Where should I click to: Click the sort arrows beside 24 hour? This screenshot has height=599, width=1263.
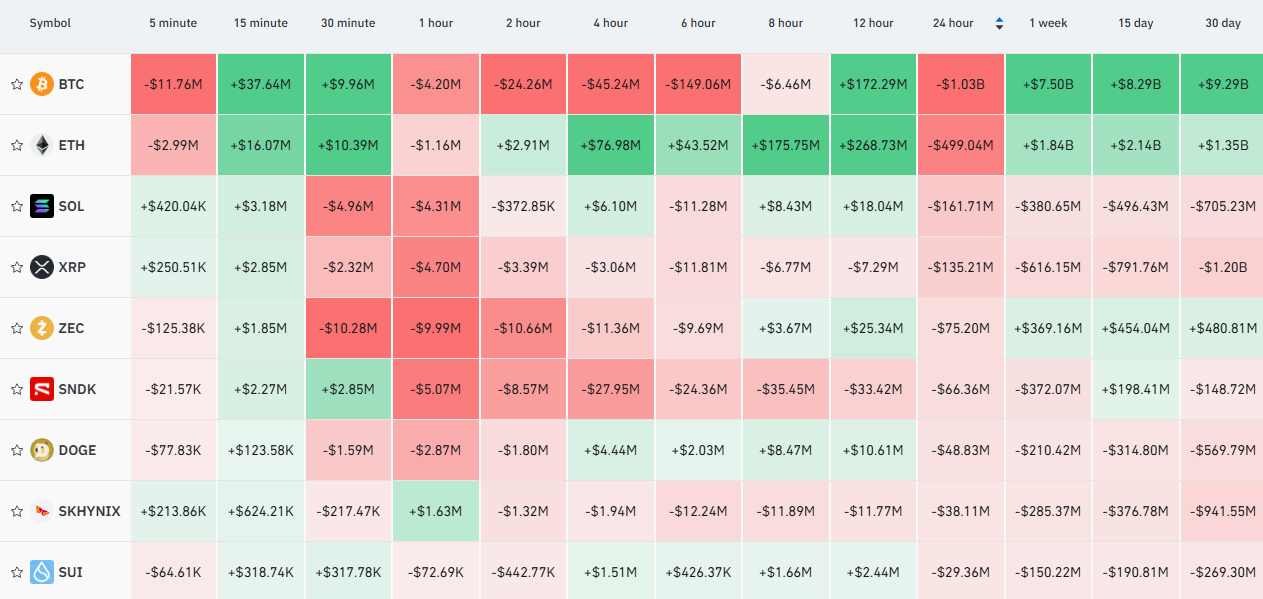[x=999, y=23]
